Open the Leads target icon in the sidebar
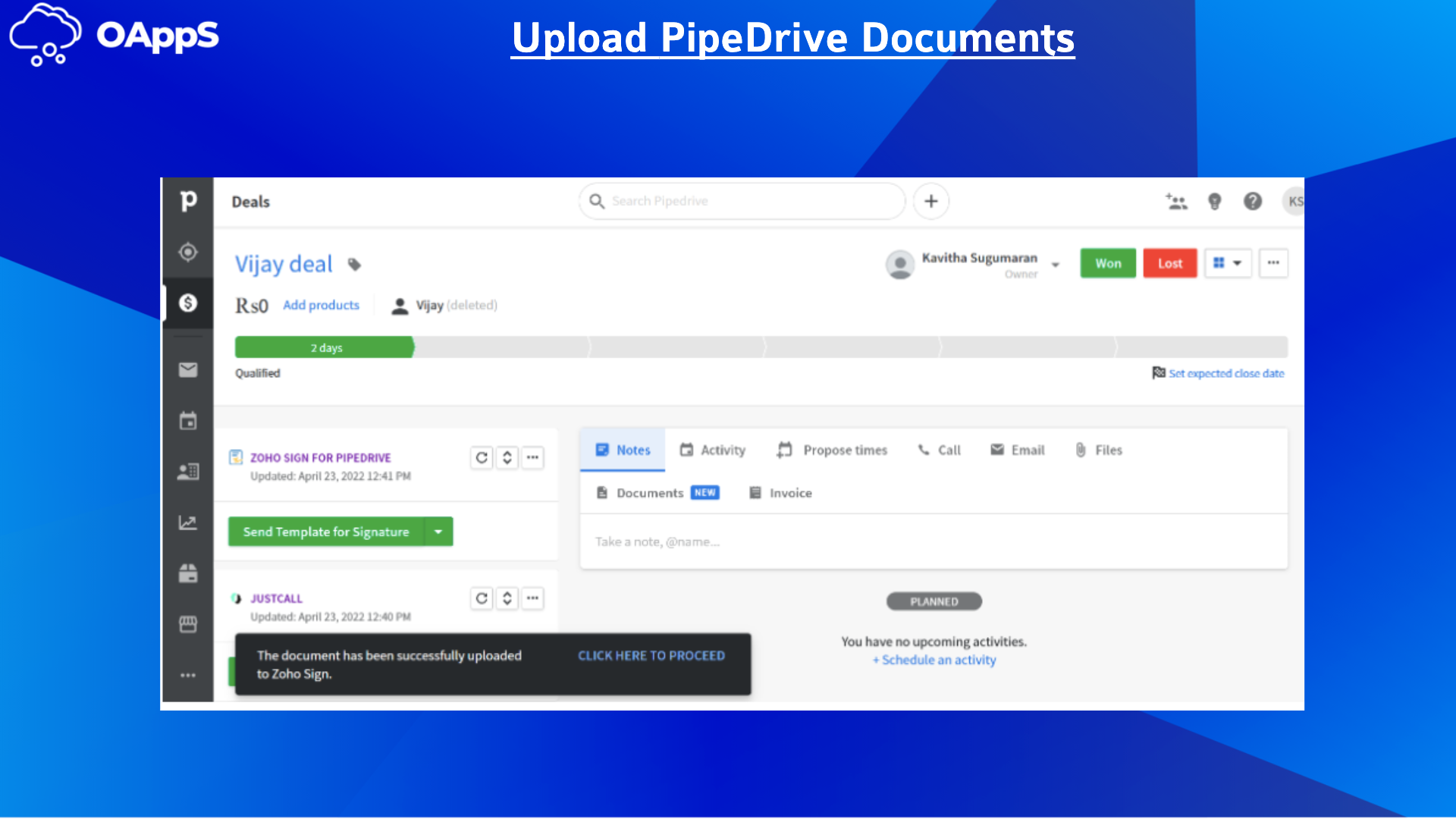The width and height of the screenshot is (1456, 819). 188,252
